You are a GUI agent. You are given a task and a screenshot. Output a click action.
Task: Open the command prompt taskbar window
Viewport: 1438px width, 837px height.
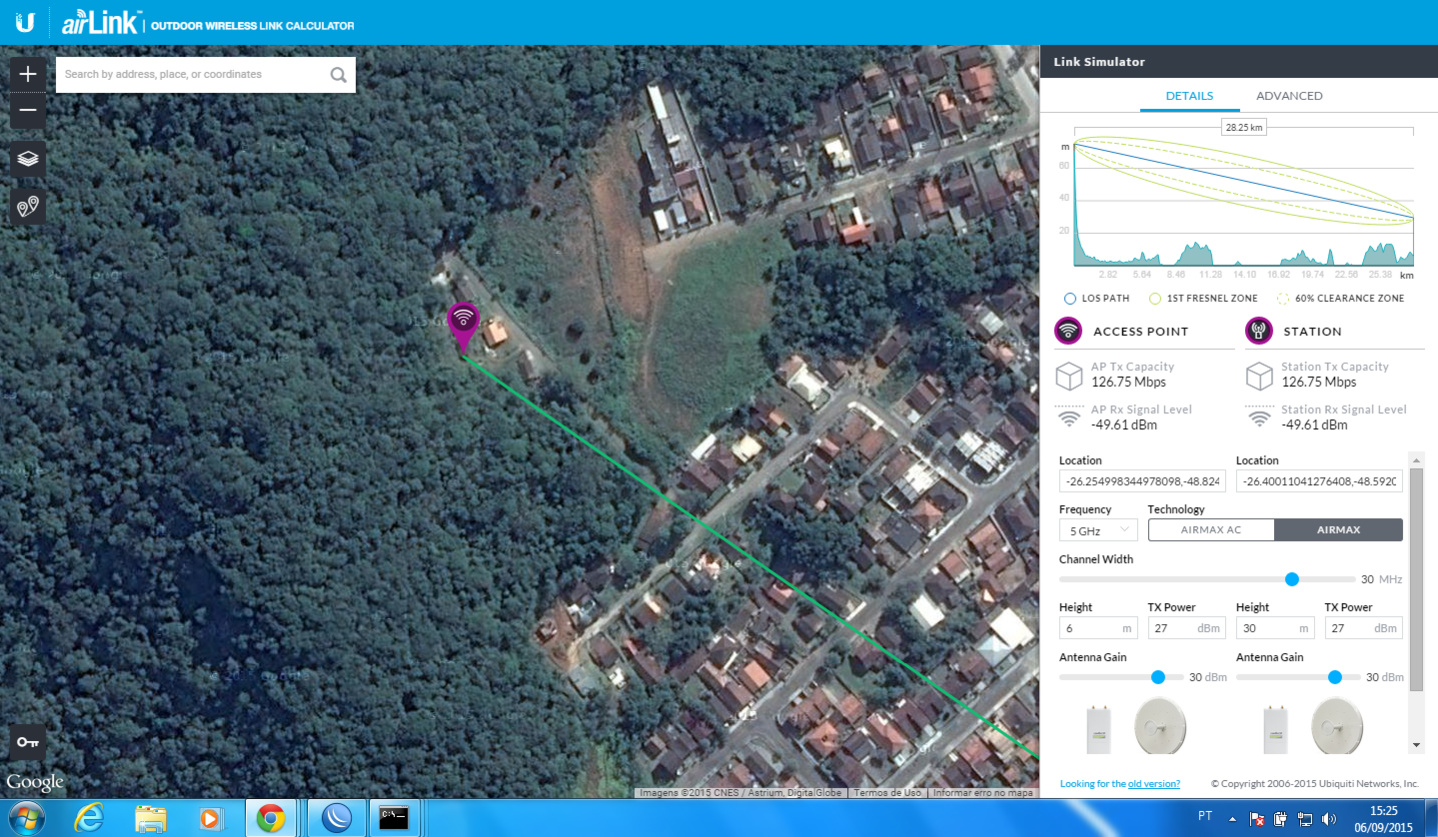pyautogui.click(x=395, y=818)
